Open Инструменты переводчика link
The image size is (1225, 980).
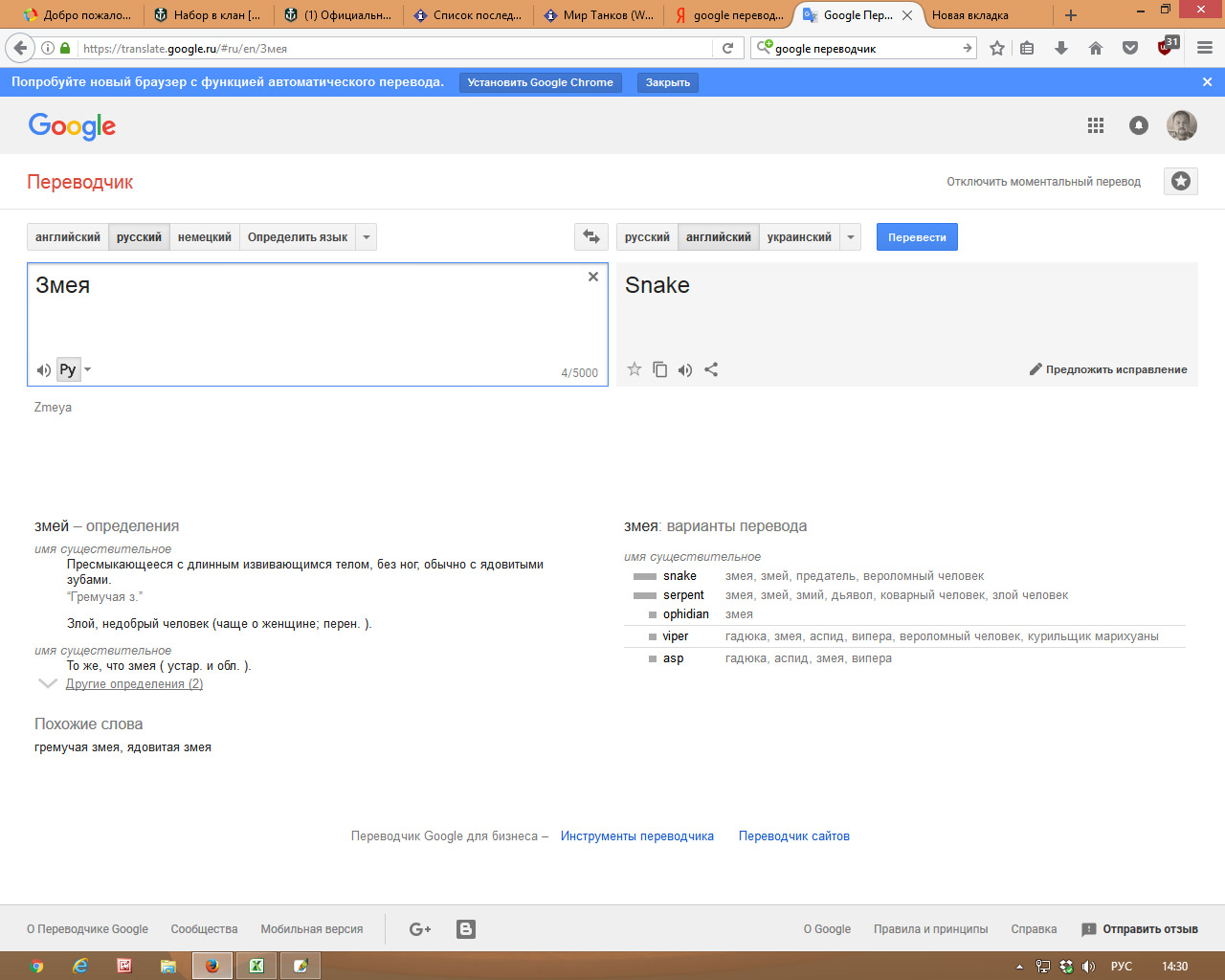point(637,835)
